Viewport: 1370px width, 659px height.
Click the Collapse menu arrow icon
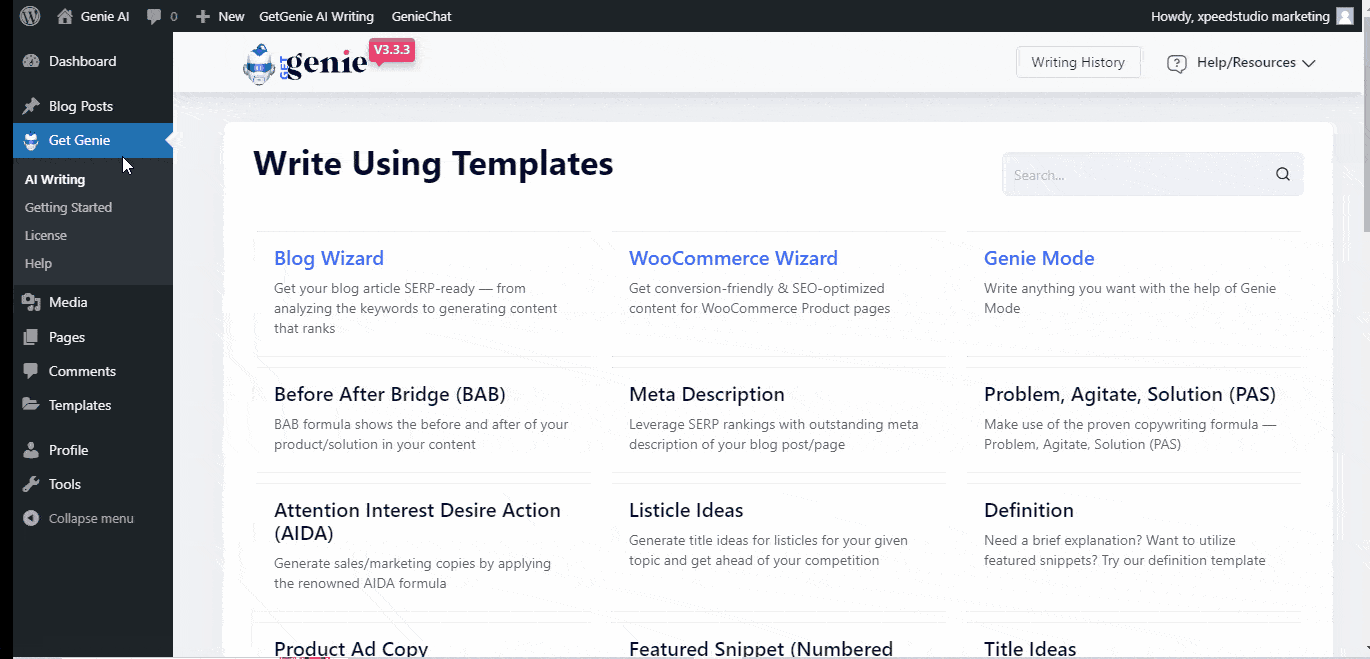[31, 518]
